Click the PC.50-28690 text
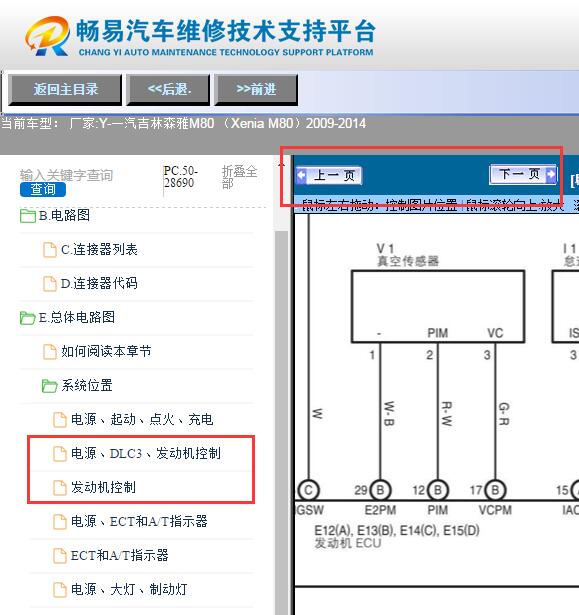Screen dimensions: 579x615 tap(180, 177)
